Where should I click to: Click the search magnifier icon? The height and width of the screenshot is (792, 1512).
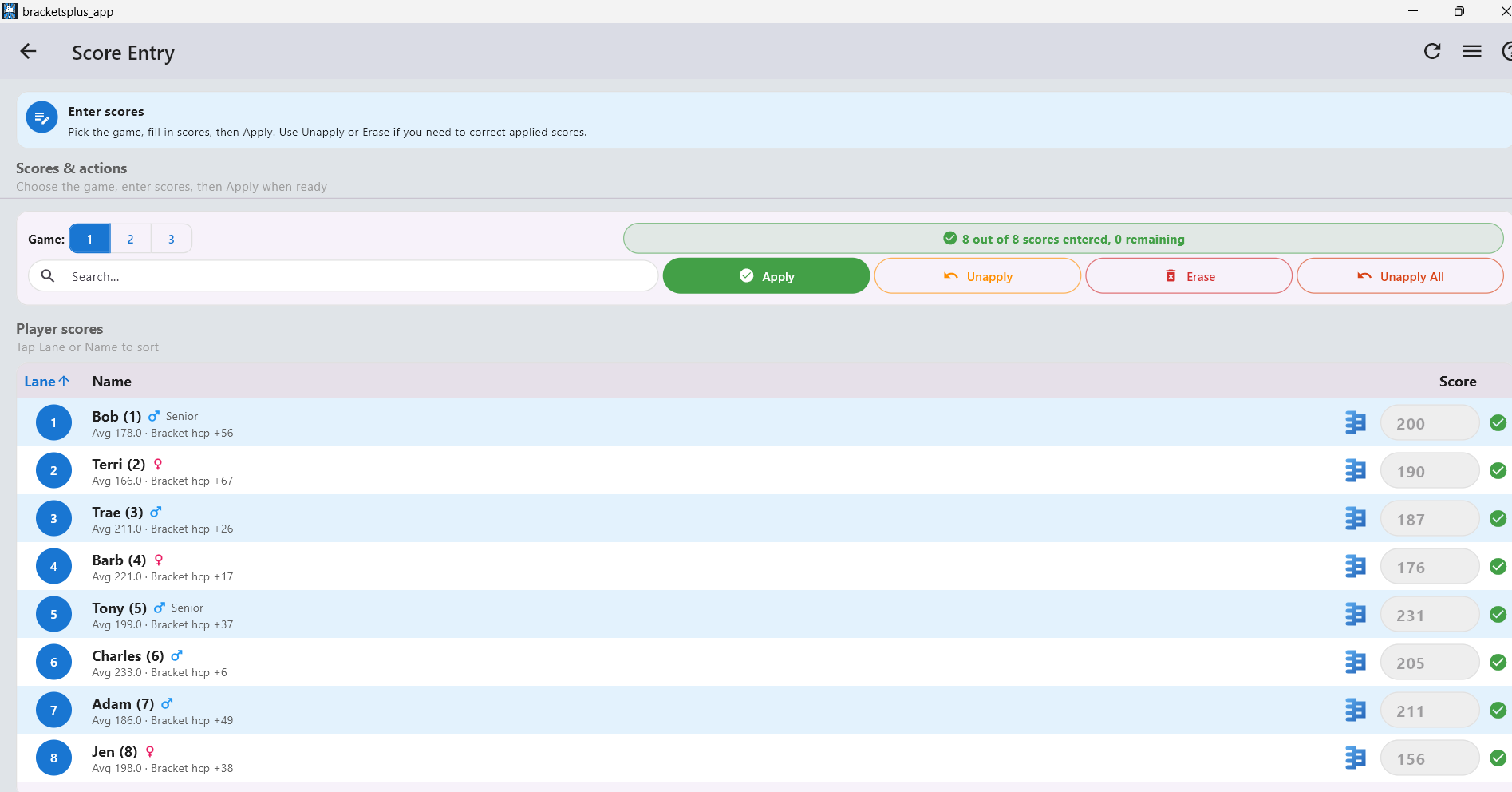48,276
